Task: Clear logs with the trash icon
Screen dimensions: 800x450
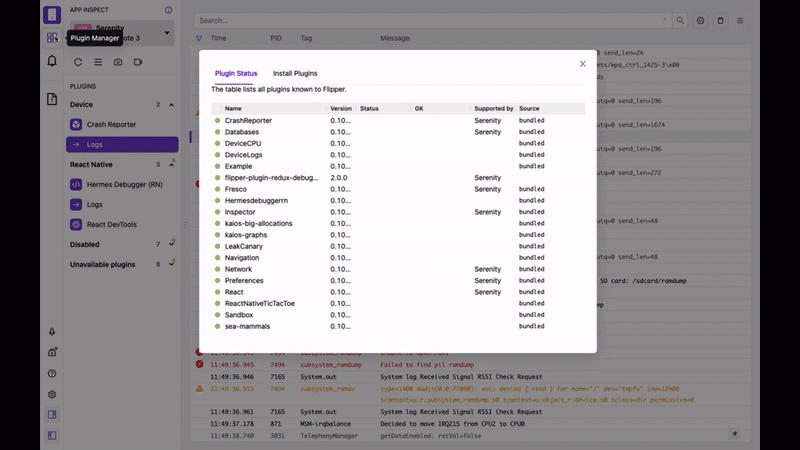Action: tap(720, 21)
